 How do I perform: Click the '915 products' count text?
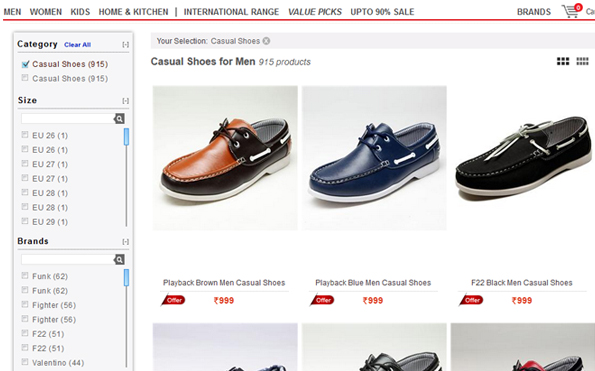pos(285,62)
